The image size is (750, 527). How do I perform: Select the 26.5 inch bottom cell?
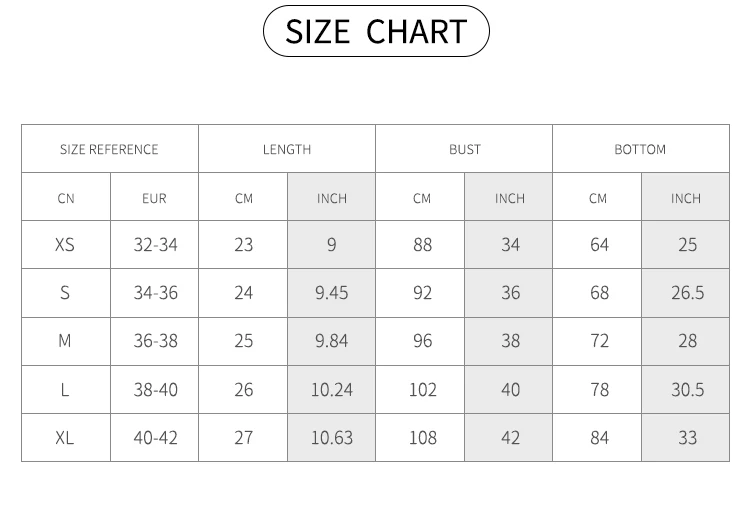[686, 293]
